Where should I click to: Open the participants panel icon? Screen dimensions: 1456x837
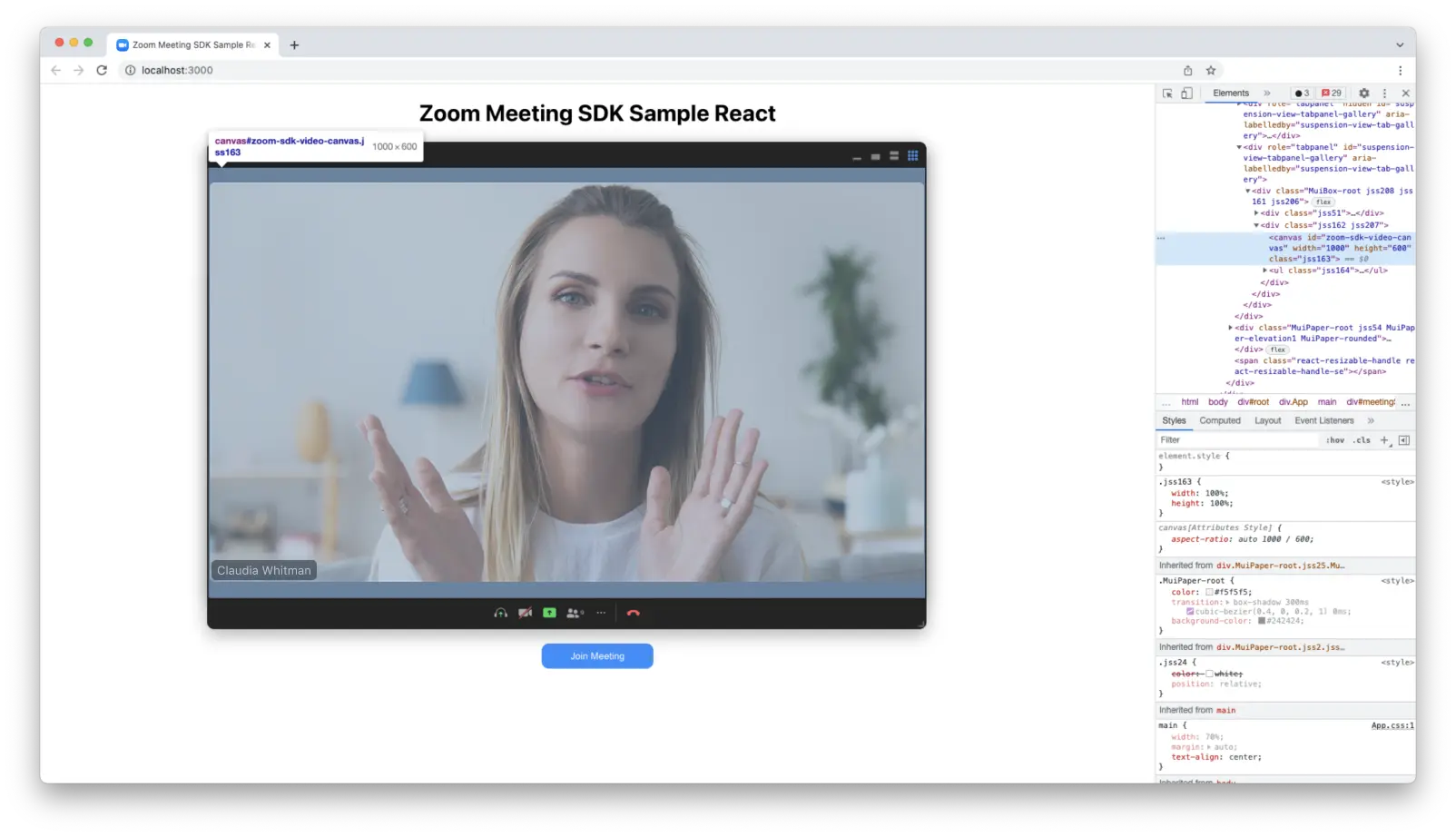575,613
